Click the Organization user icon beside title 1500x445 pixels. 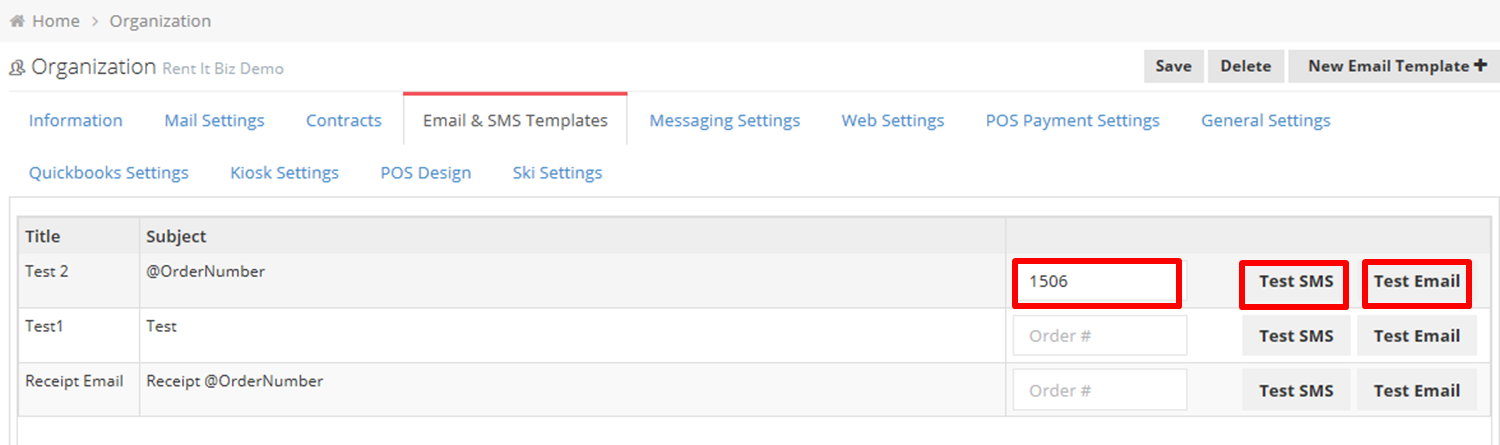(17, 68)
